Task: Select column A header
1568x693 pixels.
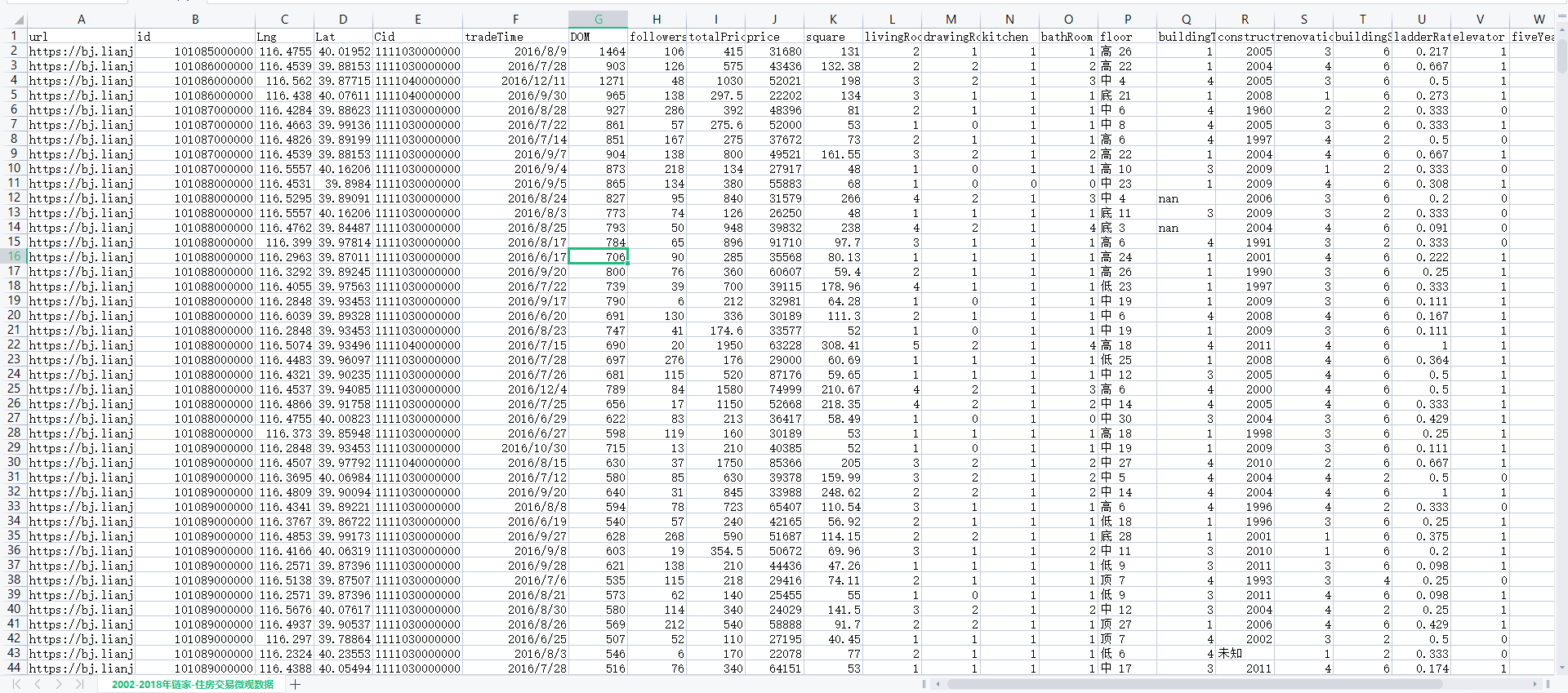Action: point(82,20)
